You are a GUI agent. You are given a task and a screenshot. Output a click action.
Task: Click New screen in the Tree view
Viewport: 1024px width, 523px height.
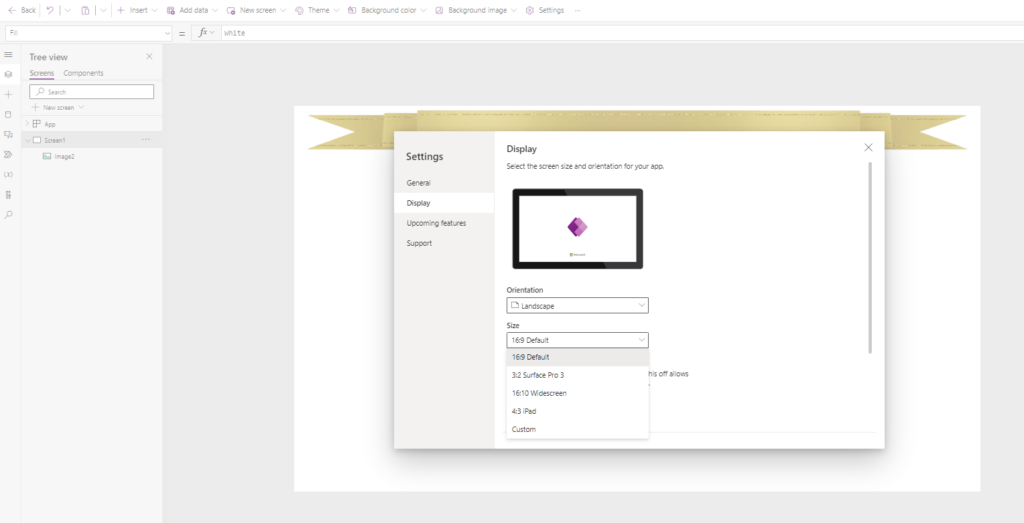tap(58, 107)
